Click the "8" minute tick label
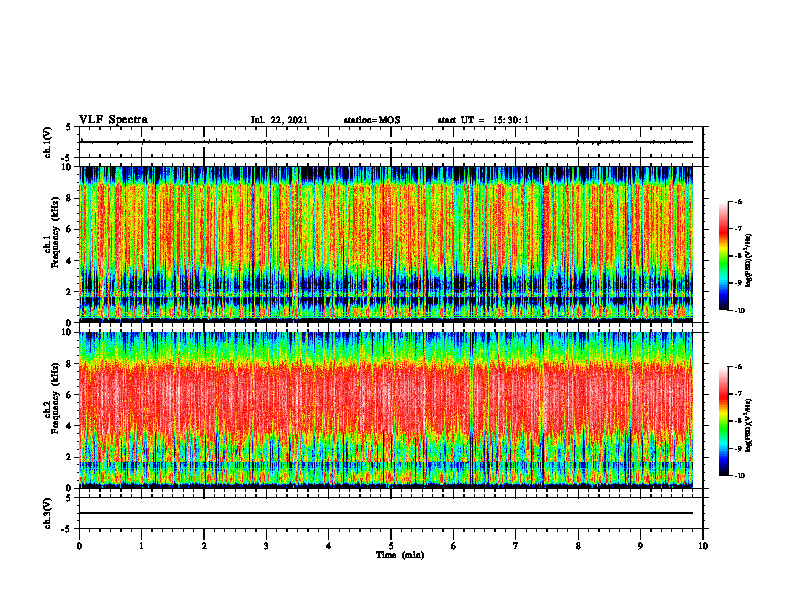This screenshot has width=792, height=612. click(x=578, y=546)
